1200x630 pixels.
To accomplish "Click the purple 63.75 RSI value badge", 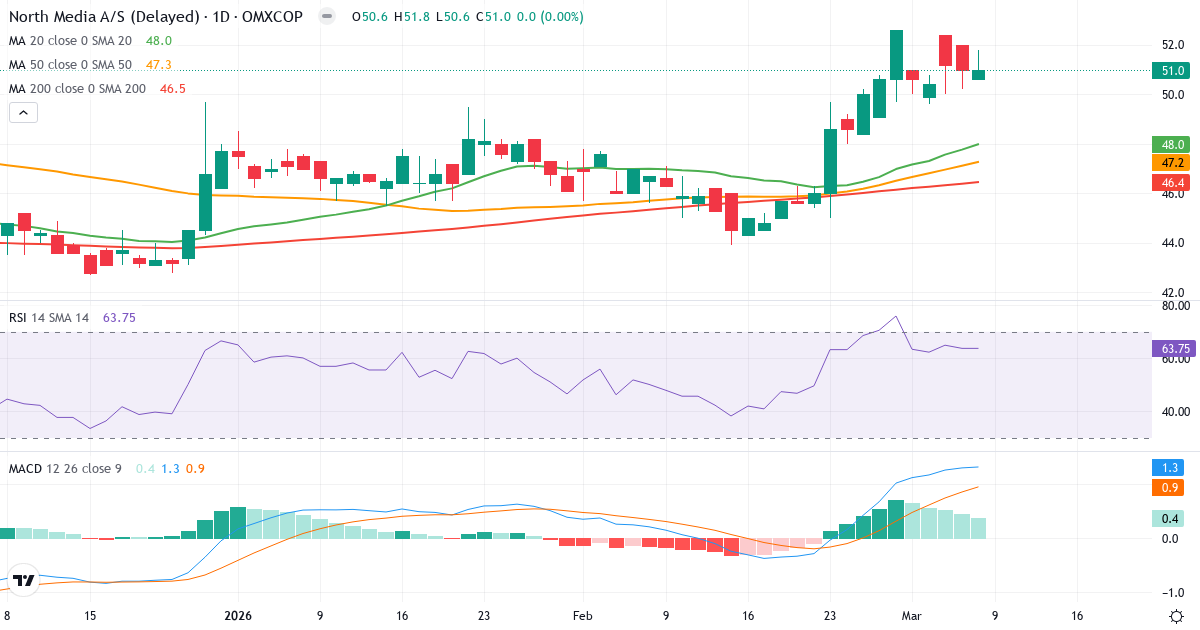I will point(1172,348).
